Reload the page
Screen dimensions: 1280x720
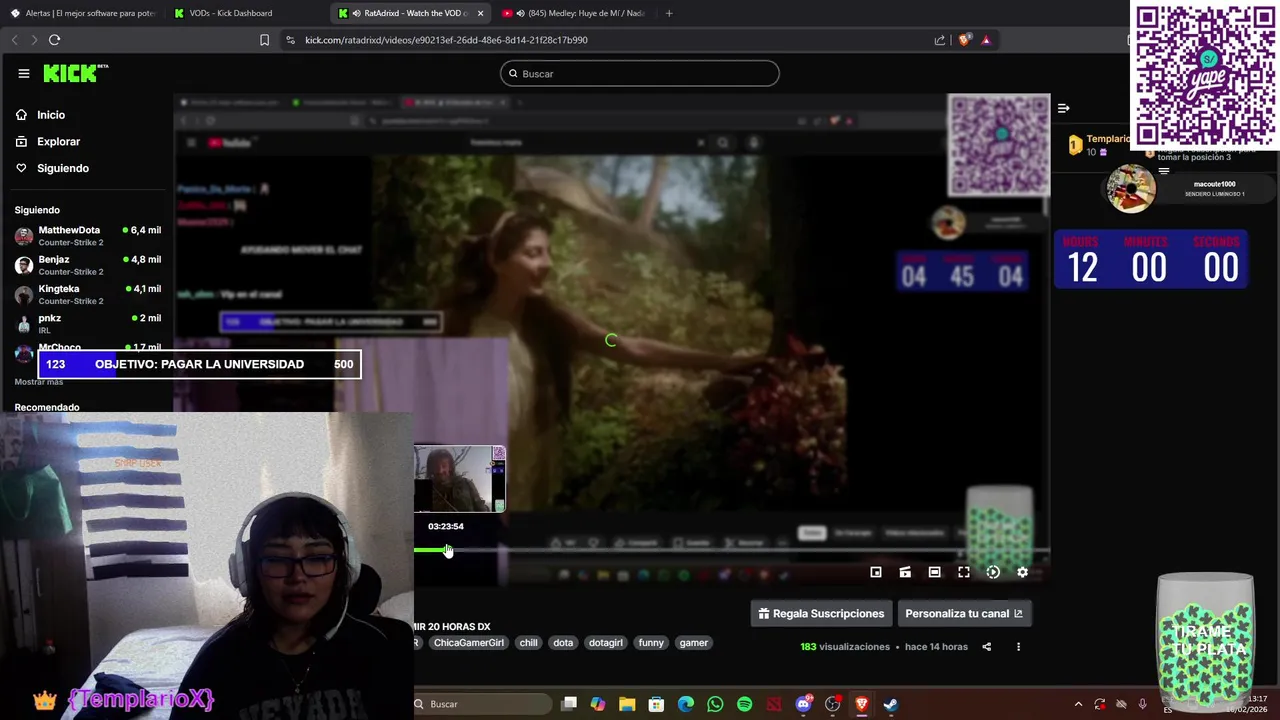54,40
